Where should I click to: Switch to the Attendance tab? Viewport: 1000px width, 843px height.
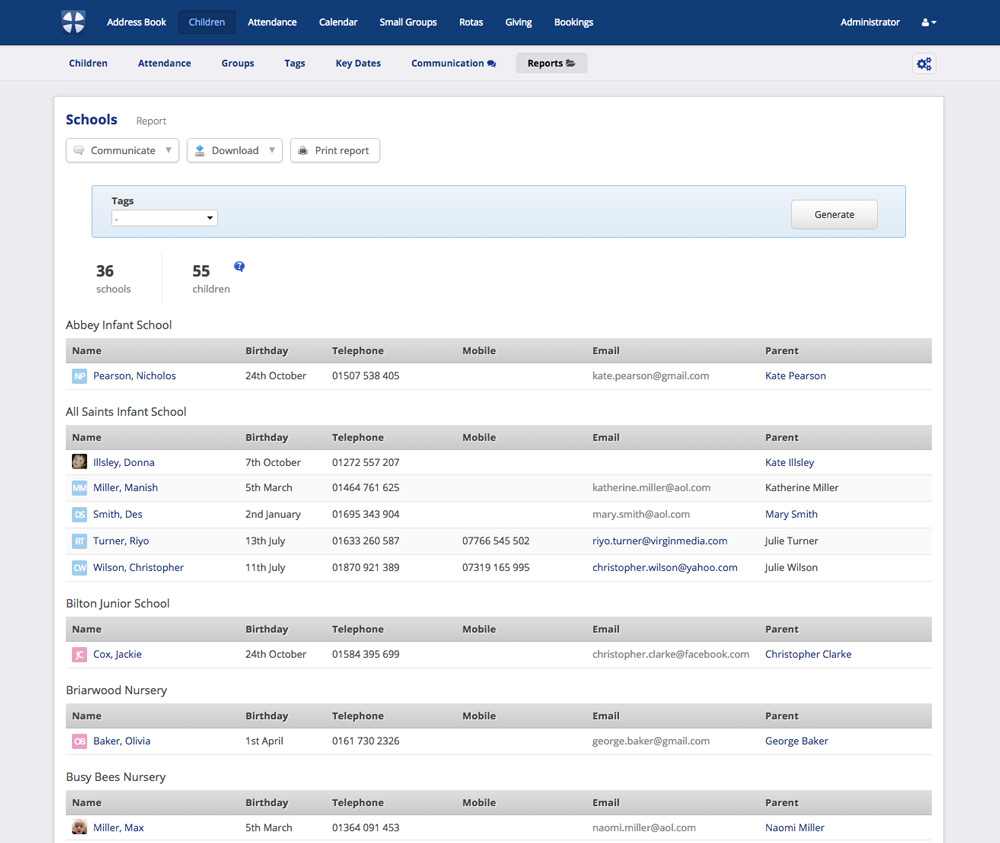pos(164,63)
